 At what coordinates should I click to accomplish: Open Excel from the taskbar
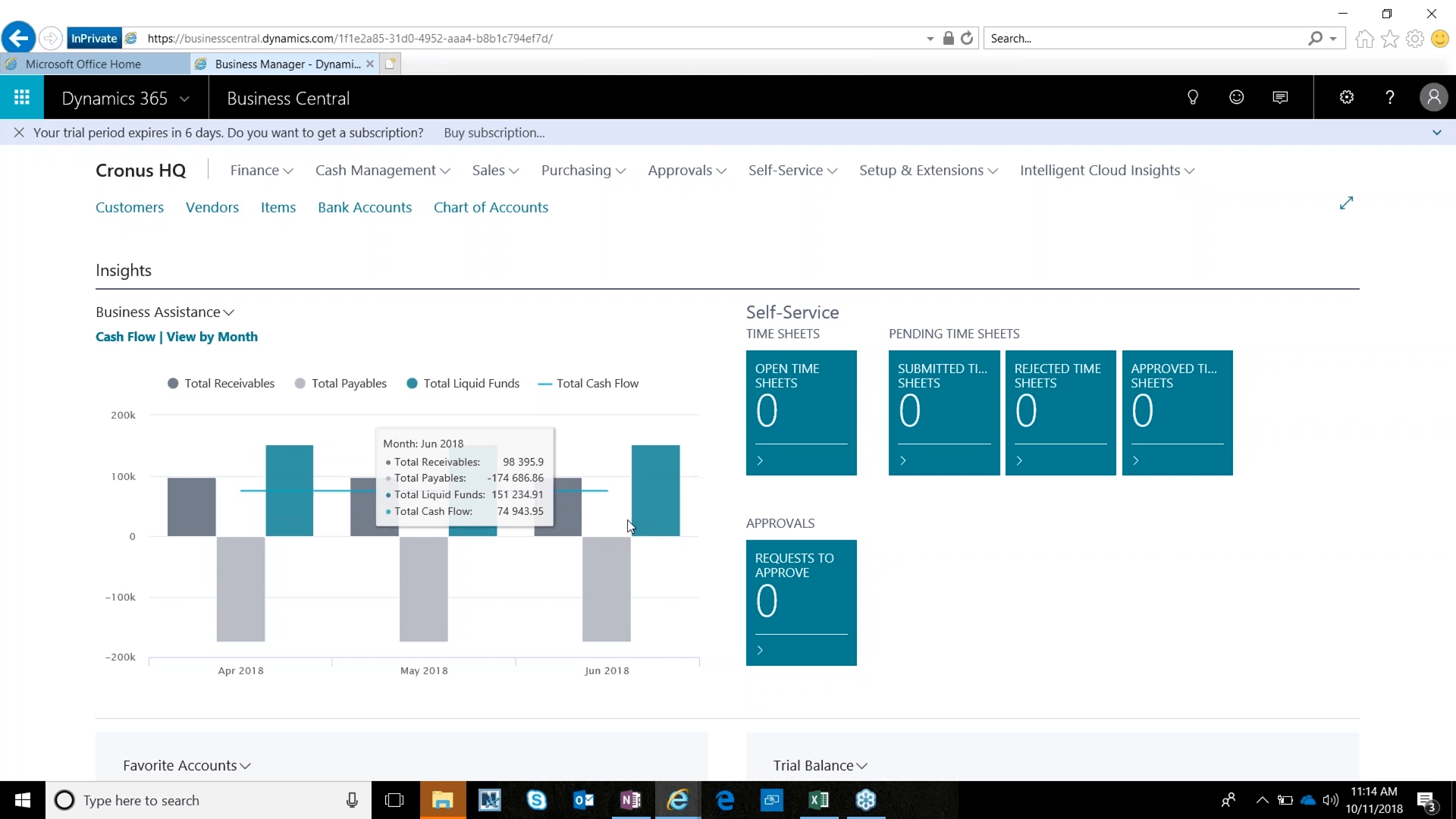[819, 800]
